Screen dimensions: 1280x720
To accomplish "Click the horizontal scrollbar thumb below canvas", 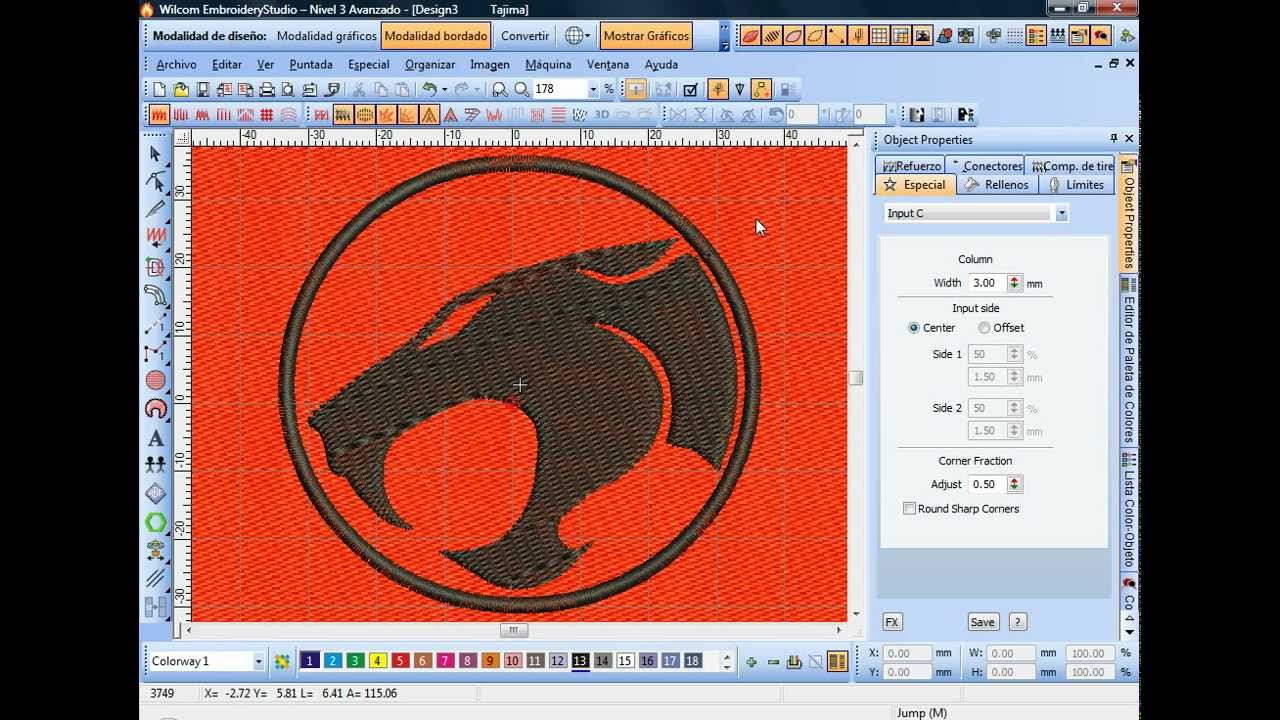I will (x=513, y=630).
